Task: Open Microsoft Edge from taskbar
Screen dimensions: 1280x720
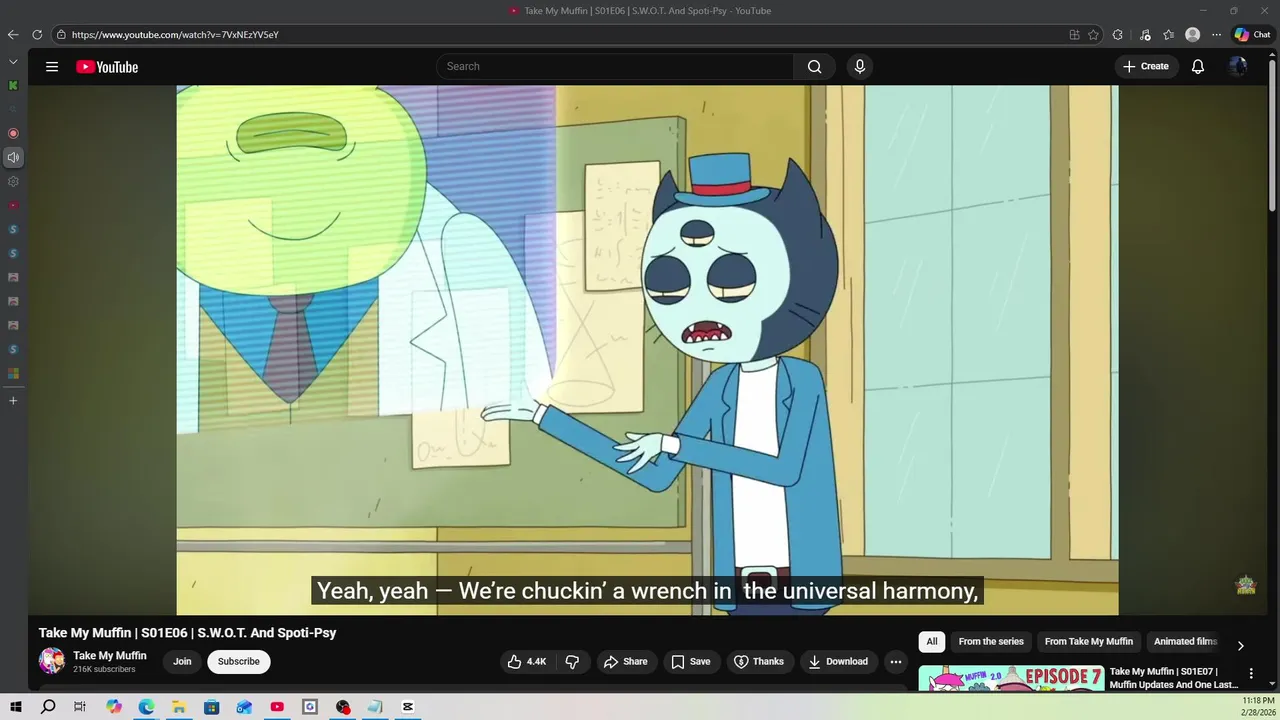Action: click(146, 707)
